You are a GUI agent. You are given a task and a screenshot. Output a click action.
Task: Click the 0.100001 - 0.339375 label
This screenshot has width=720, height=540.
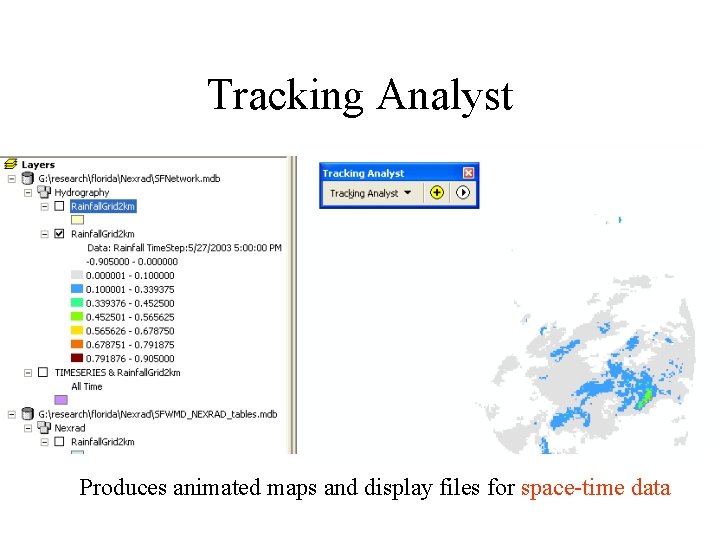(x=130, y=289)
